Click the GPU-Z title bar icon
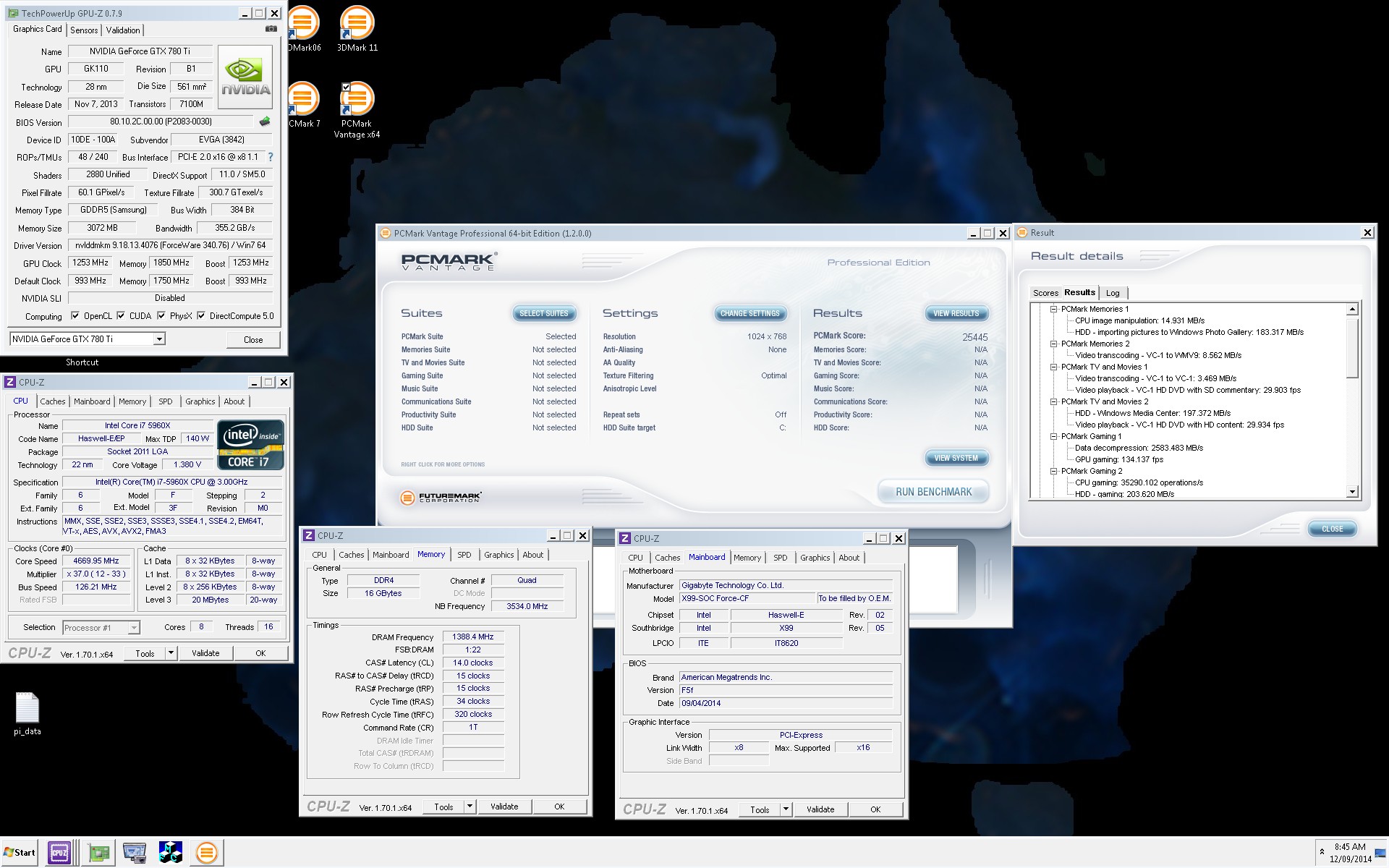 coord(12,13)
